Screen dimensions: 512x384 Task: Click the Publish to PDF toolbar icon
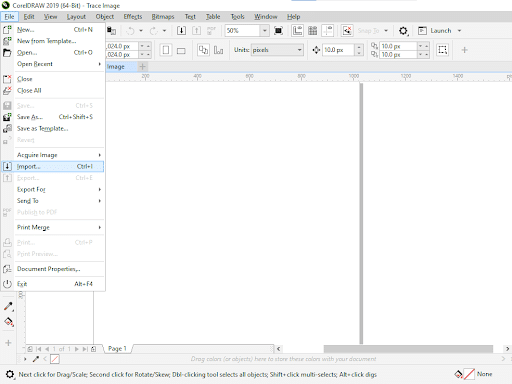(211, 31)
